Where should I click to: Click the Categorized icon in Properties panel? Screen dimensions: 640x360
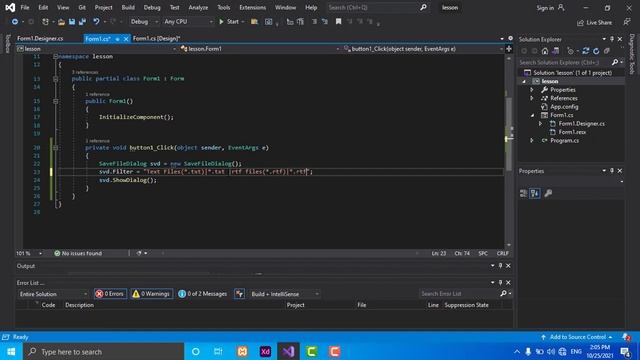point(524,193)
